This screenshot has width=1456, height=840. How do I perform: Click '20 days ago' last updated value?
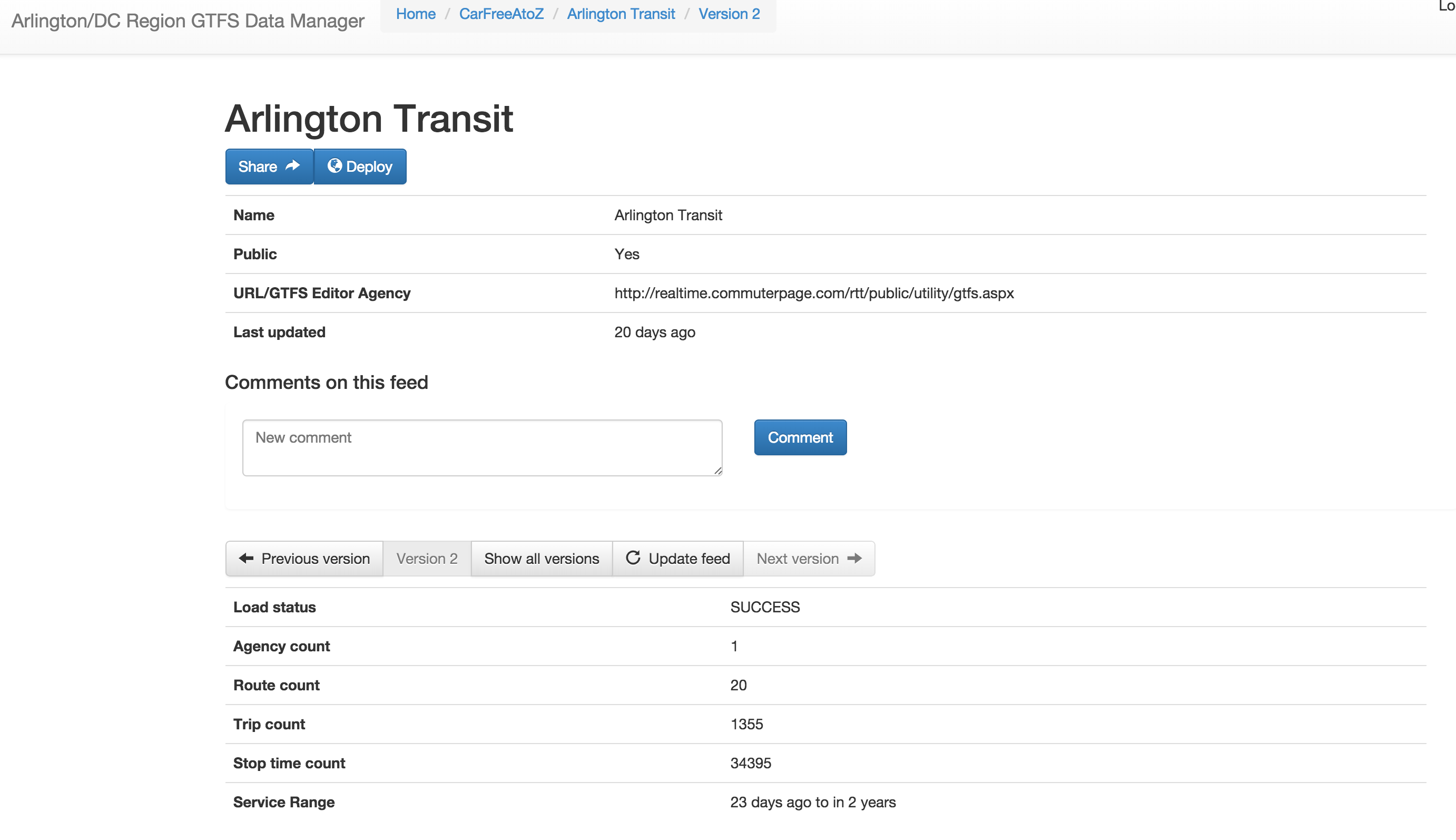(654, 333)
